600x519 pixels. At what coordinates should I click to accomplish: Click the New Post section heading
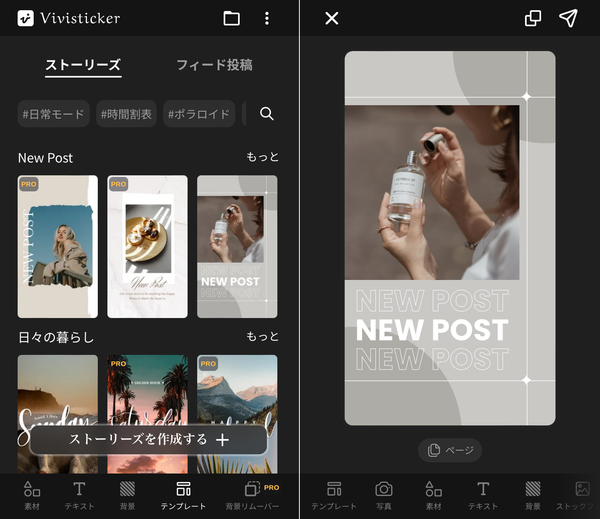pos(46,158)
